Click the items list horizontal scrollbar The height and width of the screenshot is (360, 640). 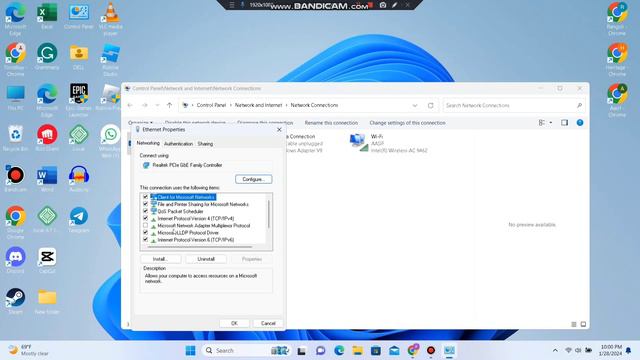click(x=200, y=247)
